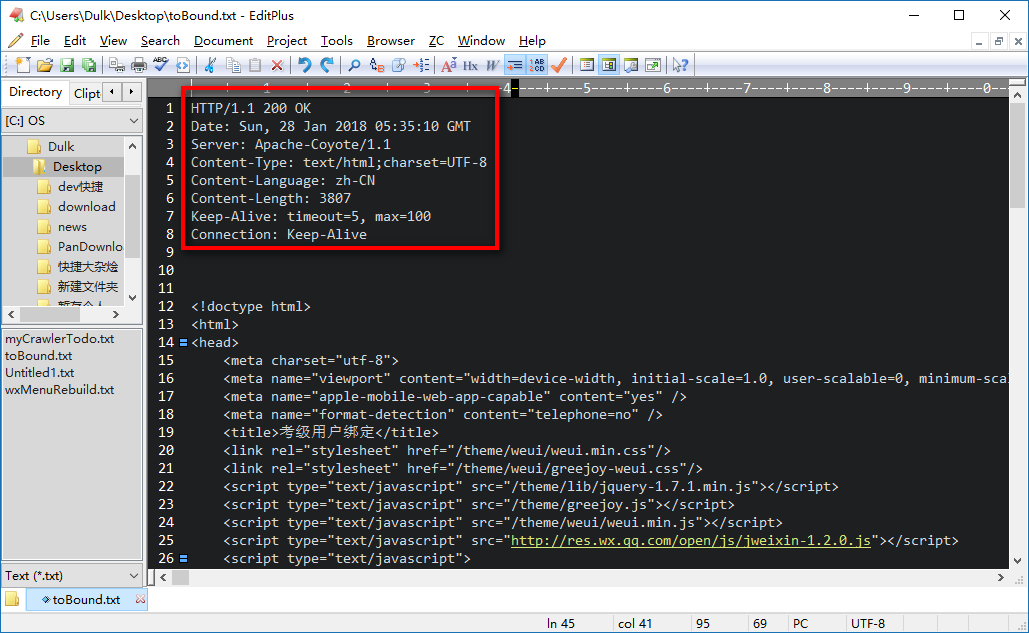This screenshot has width=1029, height=633.
Task: Open the Text (*.txt) filter dropdown
Action: (x=72, y=576)
